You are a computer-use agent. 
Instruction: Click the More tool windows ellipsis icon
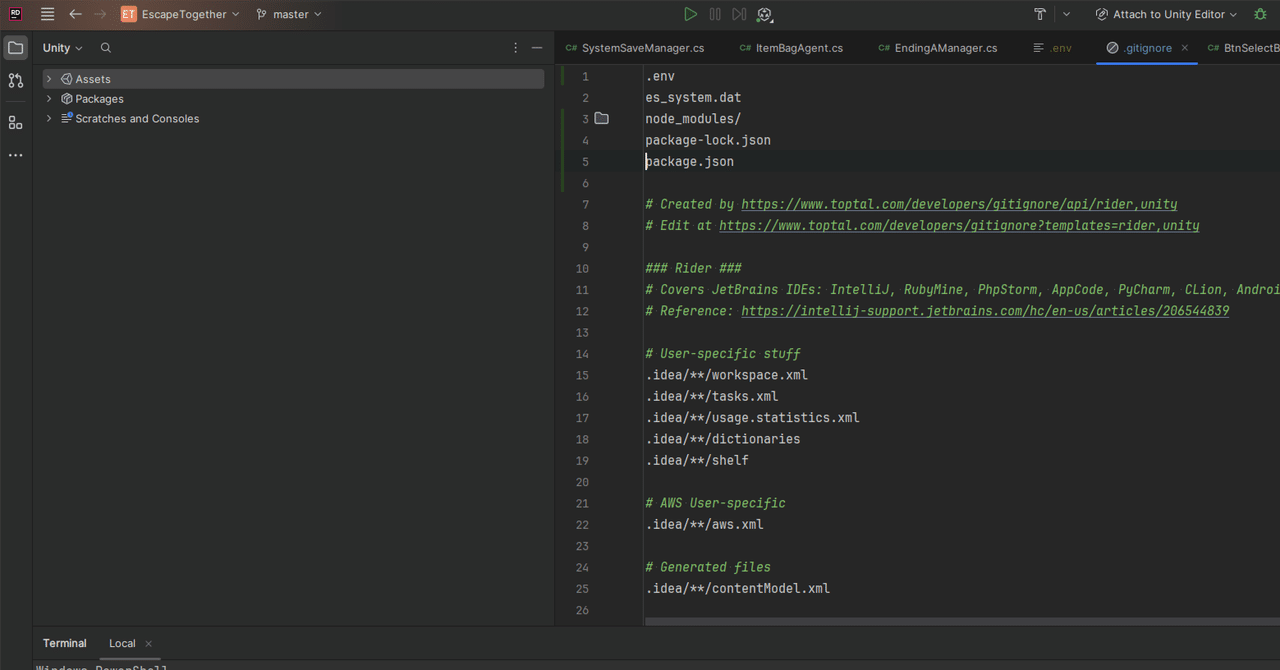(15, 155)
